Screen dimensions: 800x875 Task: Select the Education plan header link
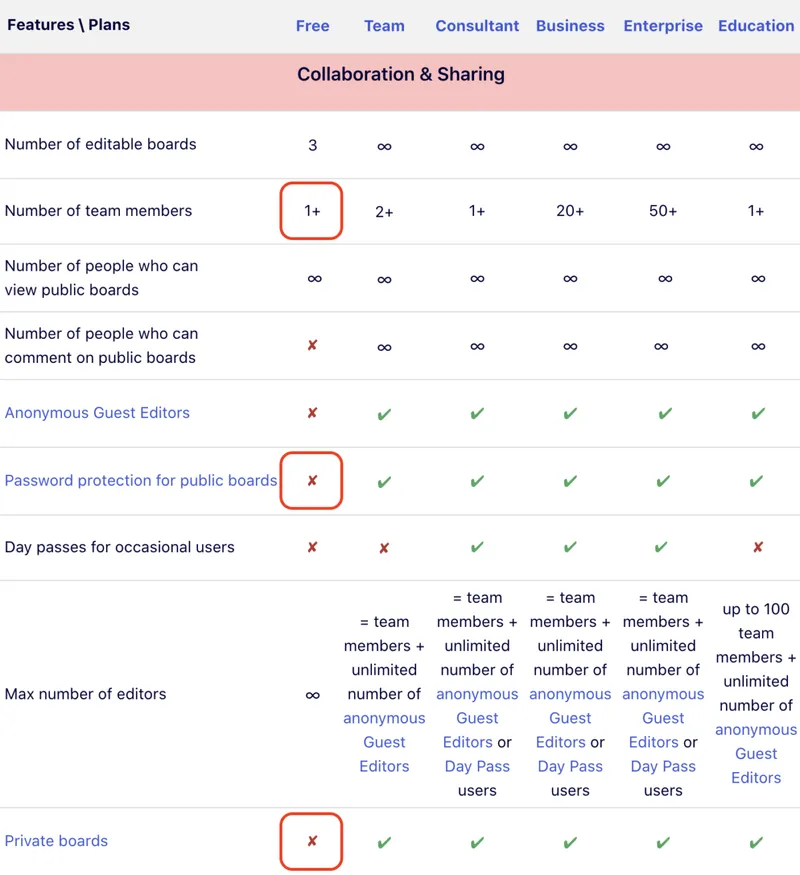756,26
